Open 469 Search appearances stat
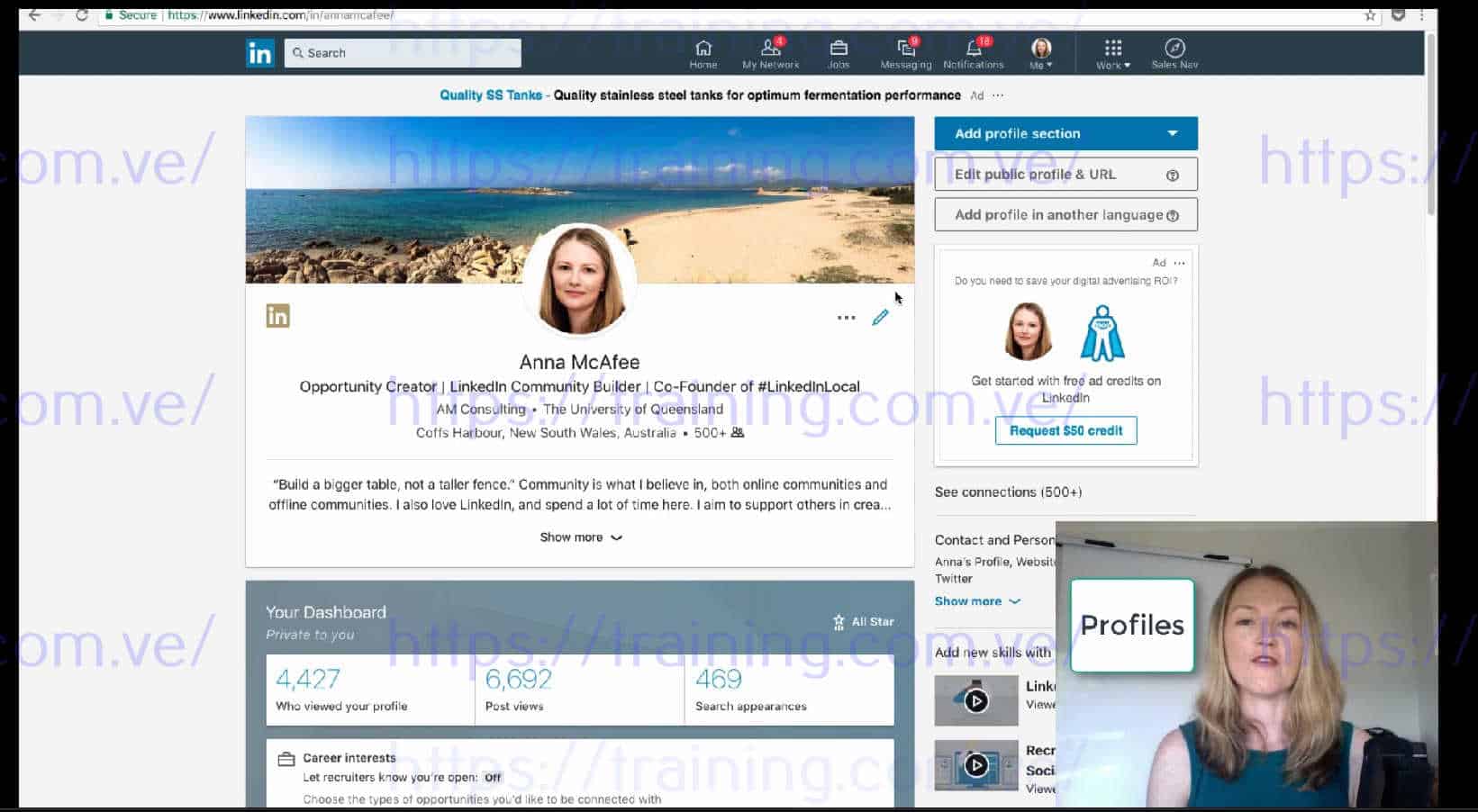The image size is (1478, 812). point(789,690)
